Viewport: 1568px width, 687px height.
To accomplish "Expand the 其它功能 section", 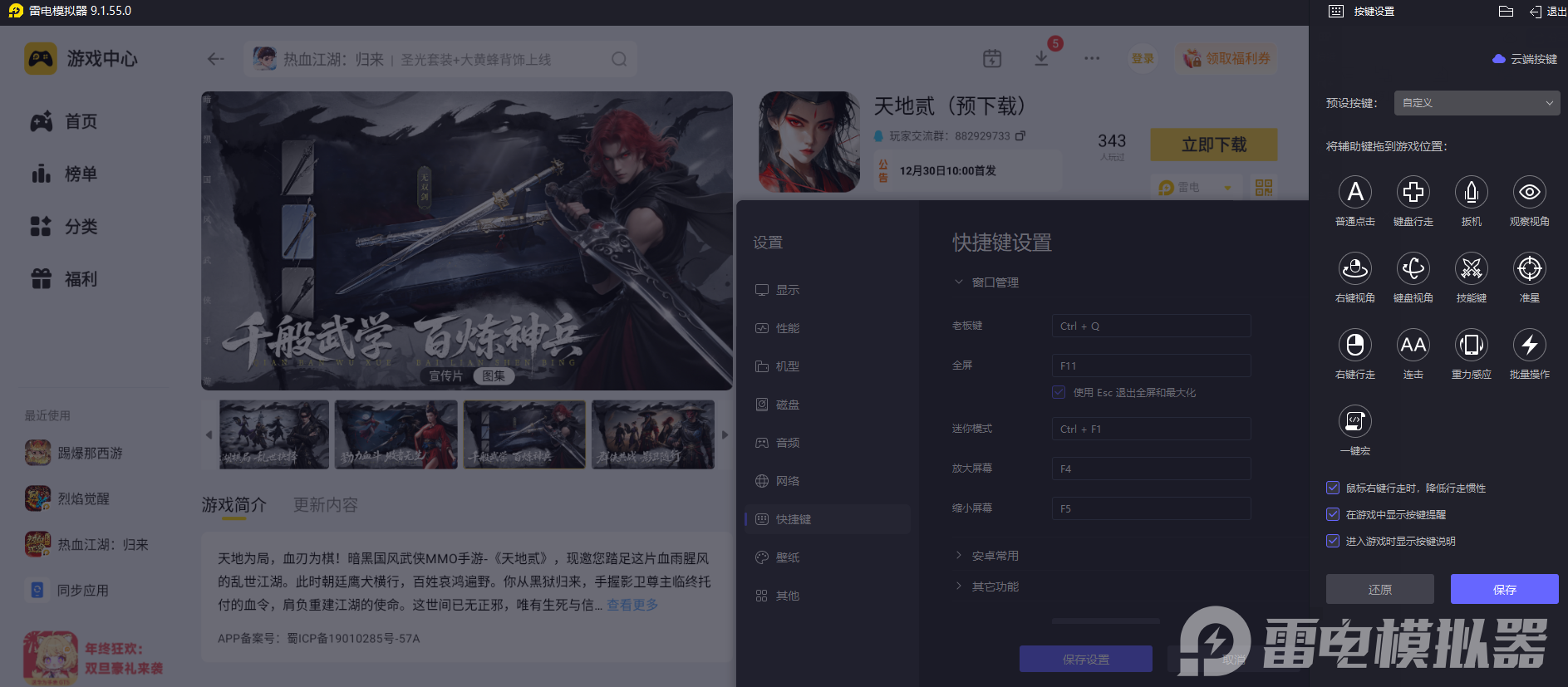I will coord(958,586).
